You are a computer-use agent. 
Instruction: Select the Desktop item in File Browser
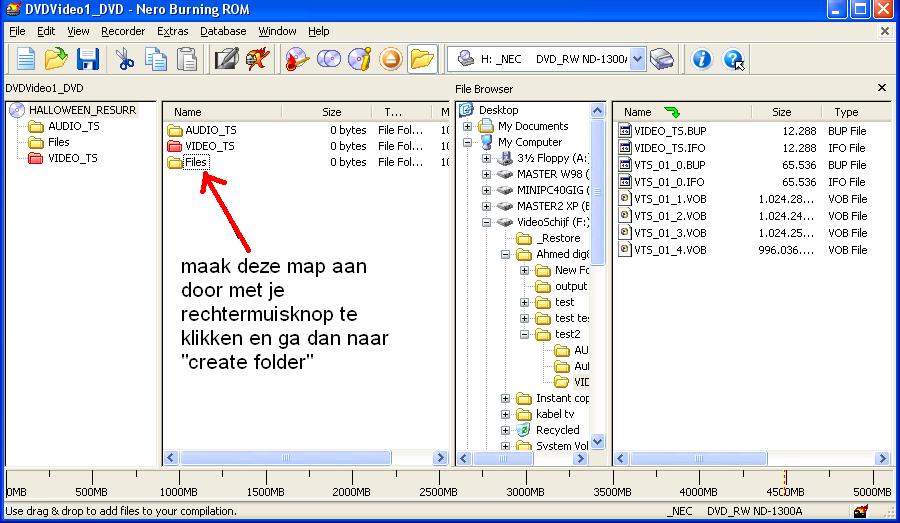click(x=498, y=110)
